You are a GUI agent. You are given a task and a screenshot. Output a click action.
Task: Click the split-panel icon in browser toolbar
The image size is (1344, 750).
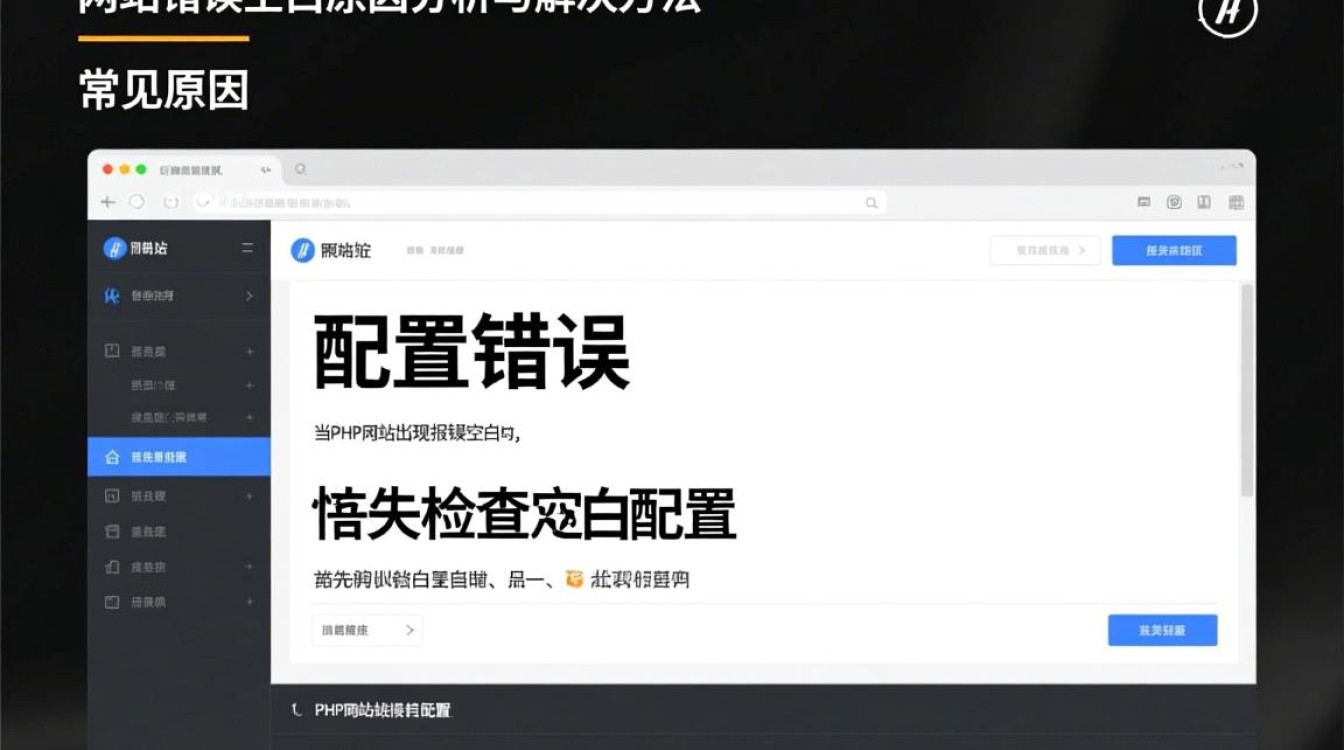[1204, 202]
